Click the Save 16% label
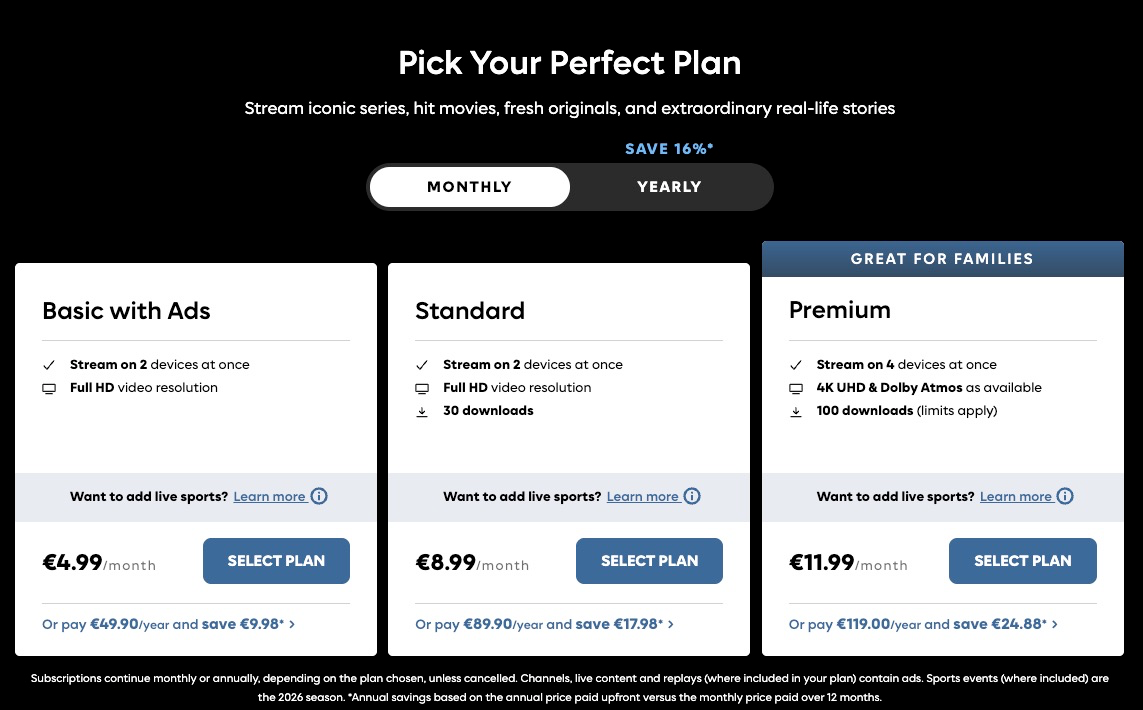The width and height of the screenshot is (1143, 710). (x=669, y=149)
